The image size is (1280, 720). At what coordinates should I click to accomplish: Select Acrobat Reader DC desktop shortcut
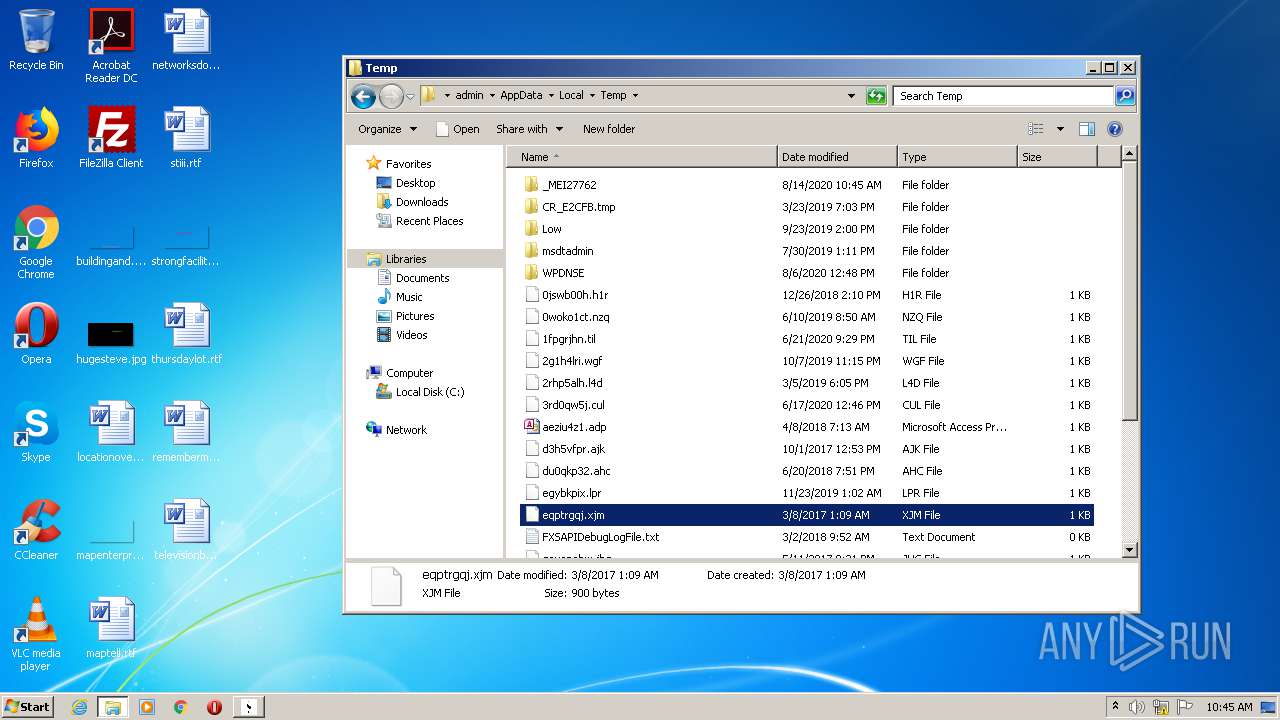pyautogui.click(x=111, y=46)
